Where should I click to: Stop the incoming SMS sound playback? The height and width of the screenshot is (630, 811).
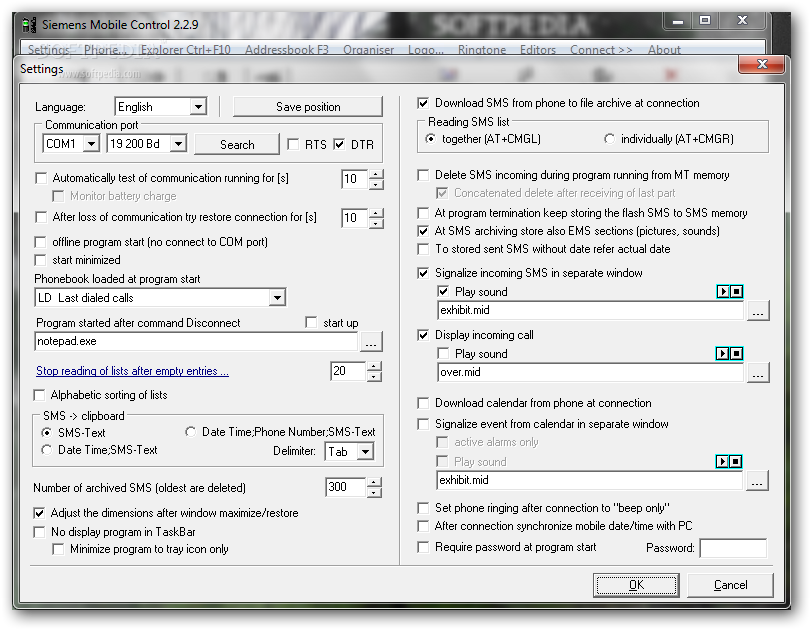click(736, 292)
